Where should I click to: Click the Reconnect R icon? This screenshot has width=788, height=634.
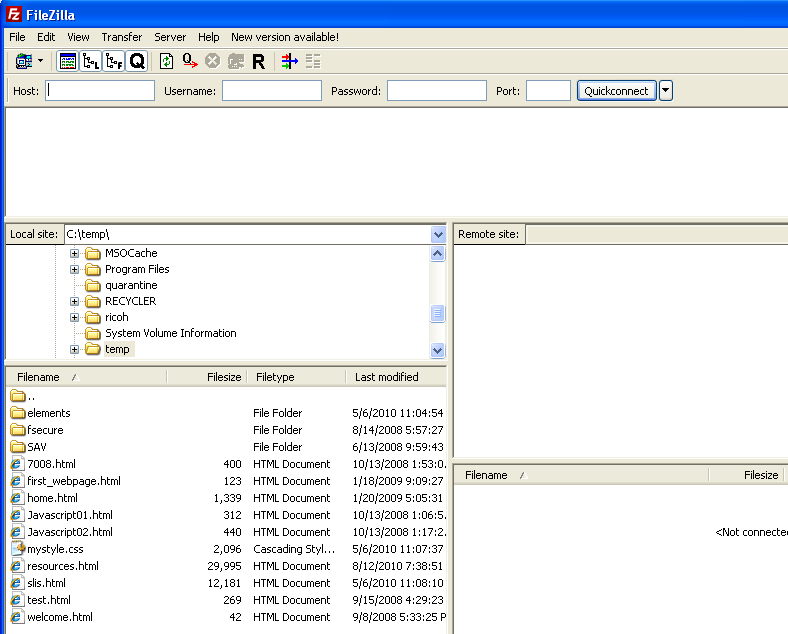[258, 61]
